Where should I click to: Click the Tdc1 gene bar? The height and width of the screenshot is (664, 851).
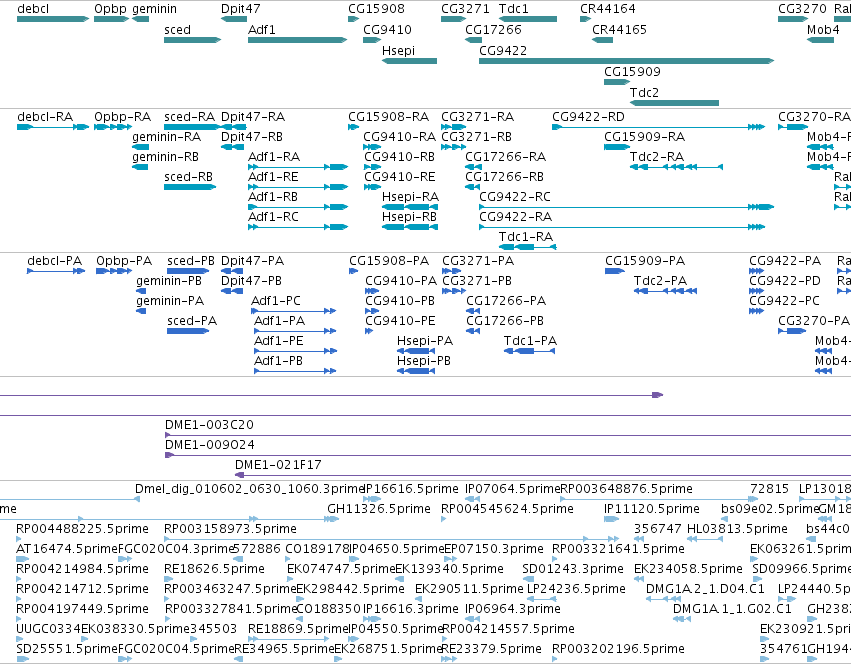528,19
